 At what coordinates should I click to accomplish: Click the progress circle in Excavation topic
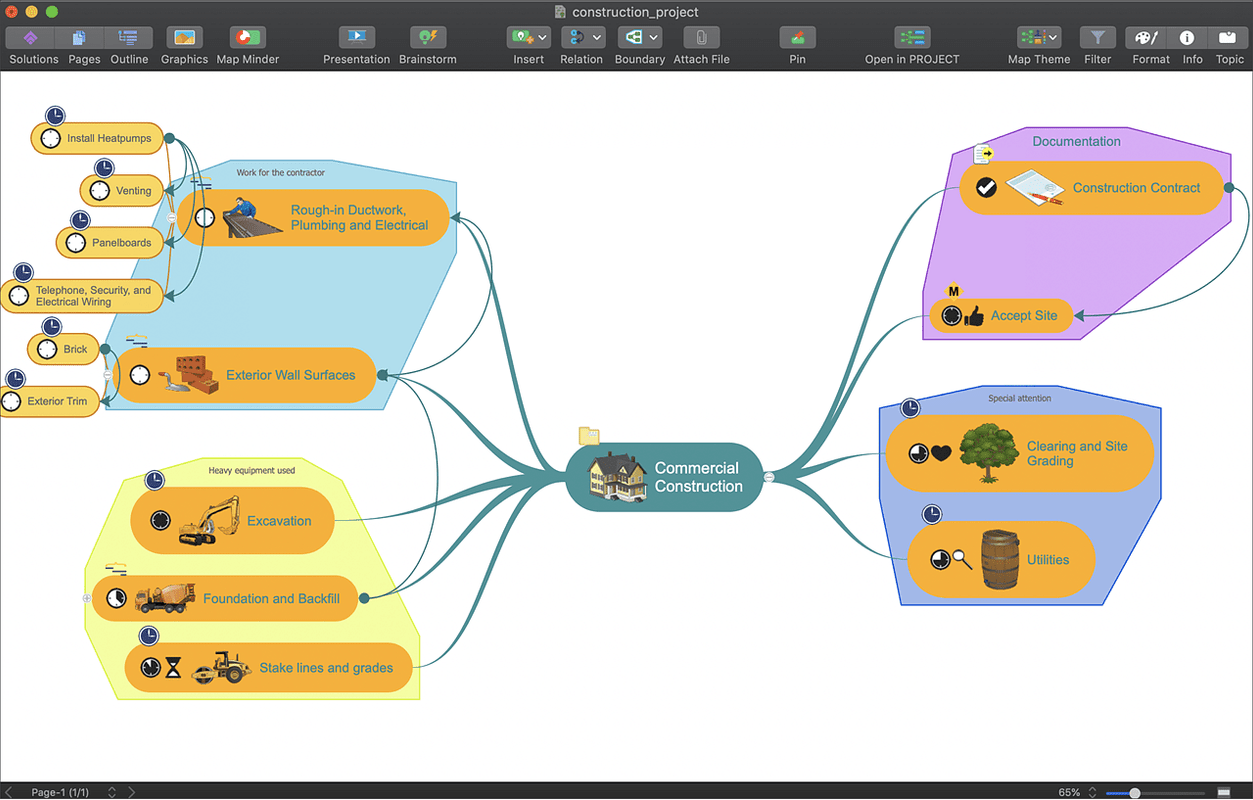click(x=160, y=521)
